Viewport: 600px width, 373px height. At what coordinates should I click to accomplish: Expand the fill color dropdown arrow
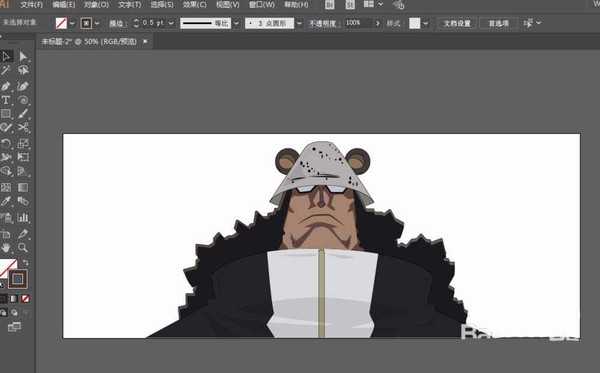pyautogui.click(x=72, y=23)
